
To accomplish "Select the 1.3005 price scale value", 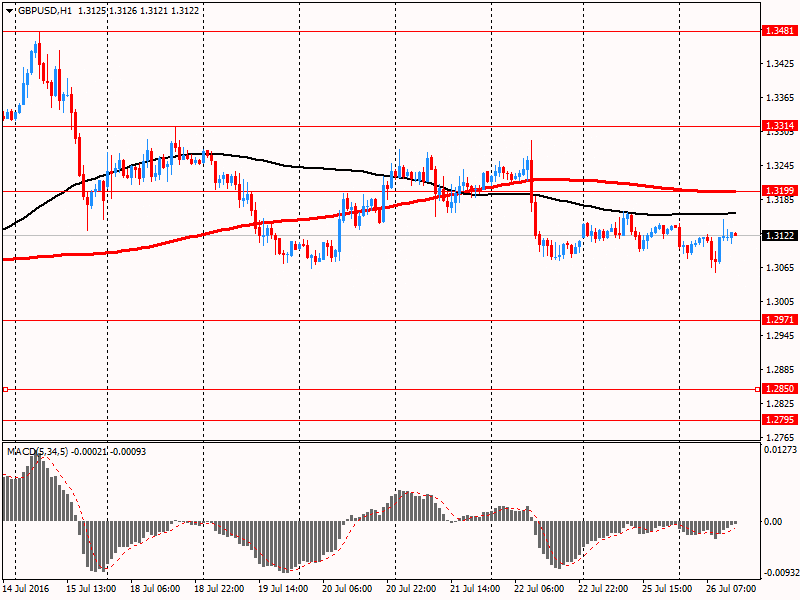I will pyautogui.click(x=780, y=302).
